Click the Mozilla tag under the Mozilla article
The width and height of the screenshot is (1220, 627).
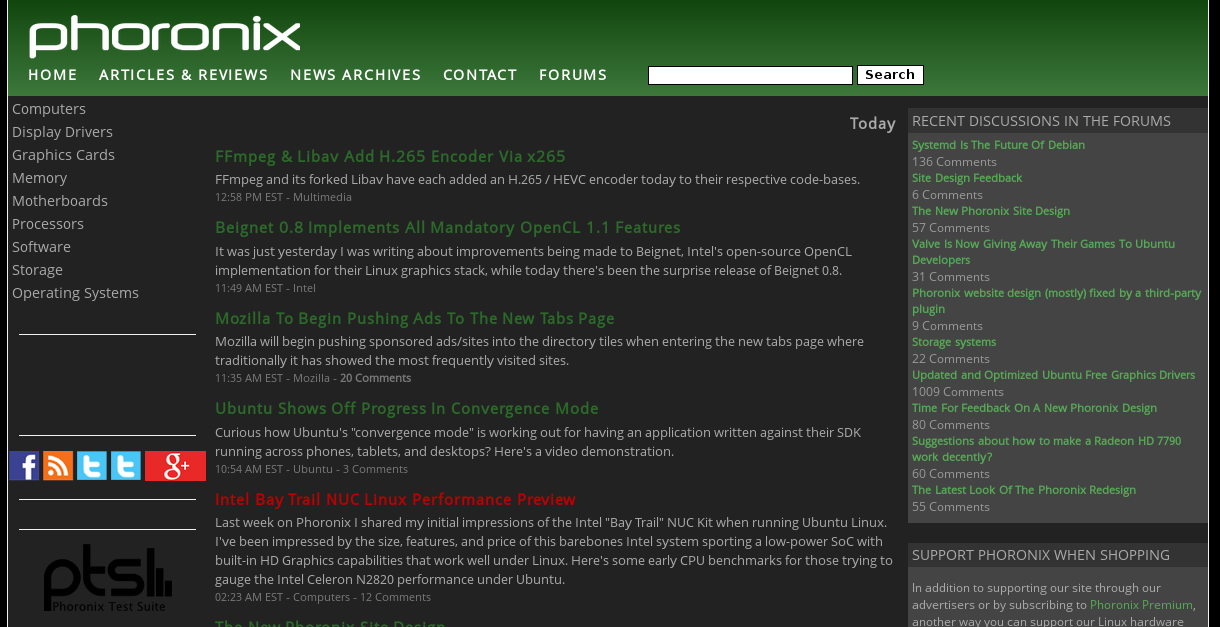click(311, 378)
